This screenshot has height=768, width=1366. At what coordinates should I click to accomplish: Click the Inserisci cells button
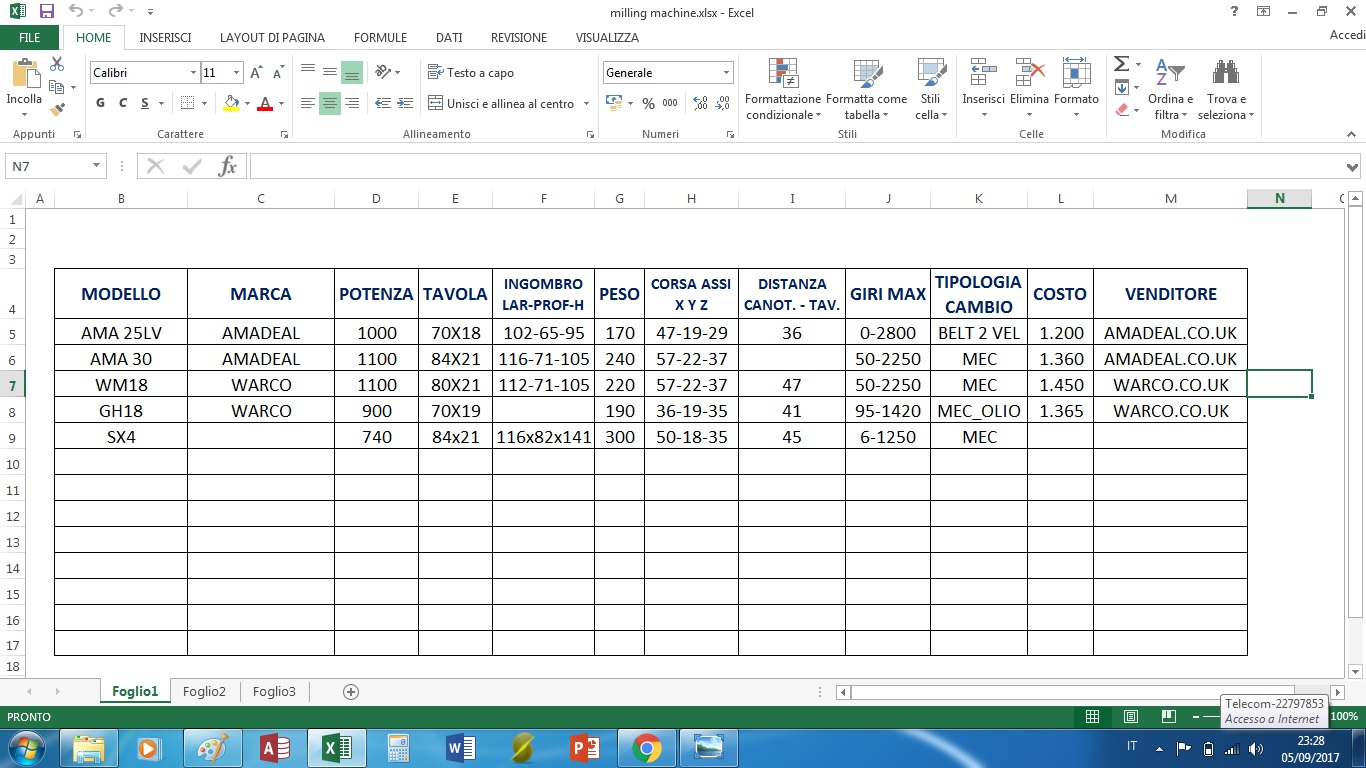983,90
